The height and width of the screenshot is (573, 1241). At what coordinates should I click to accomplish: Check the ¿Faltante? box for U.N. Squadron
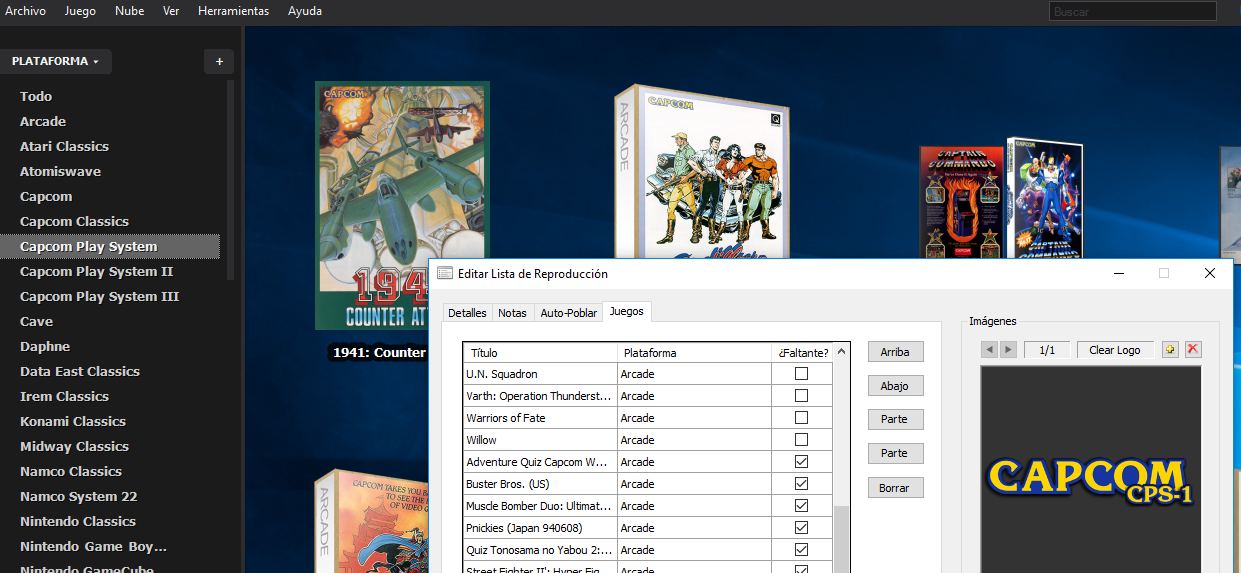(x=801, y=374)
